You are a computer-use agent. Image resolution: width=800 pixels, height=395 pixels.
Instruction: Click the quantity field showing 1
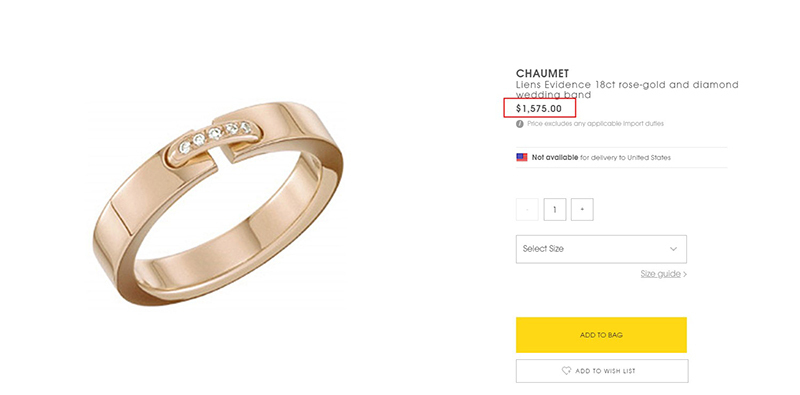(x=555, y=210)
